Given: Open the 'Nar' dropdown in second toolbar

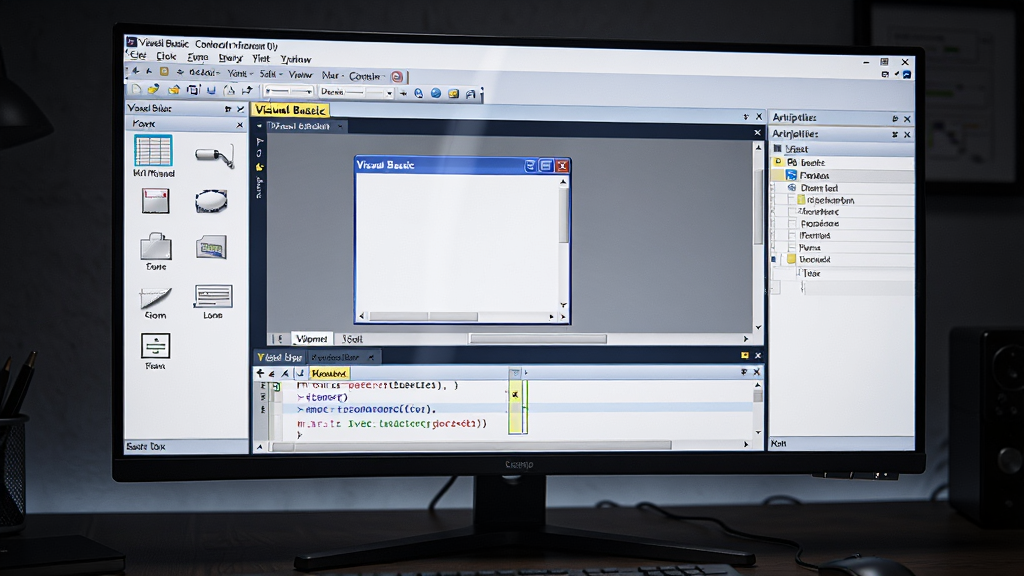Looking at the screenshot, I should coord(332,75).
